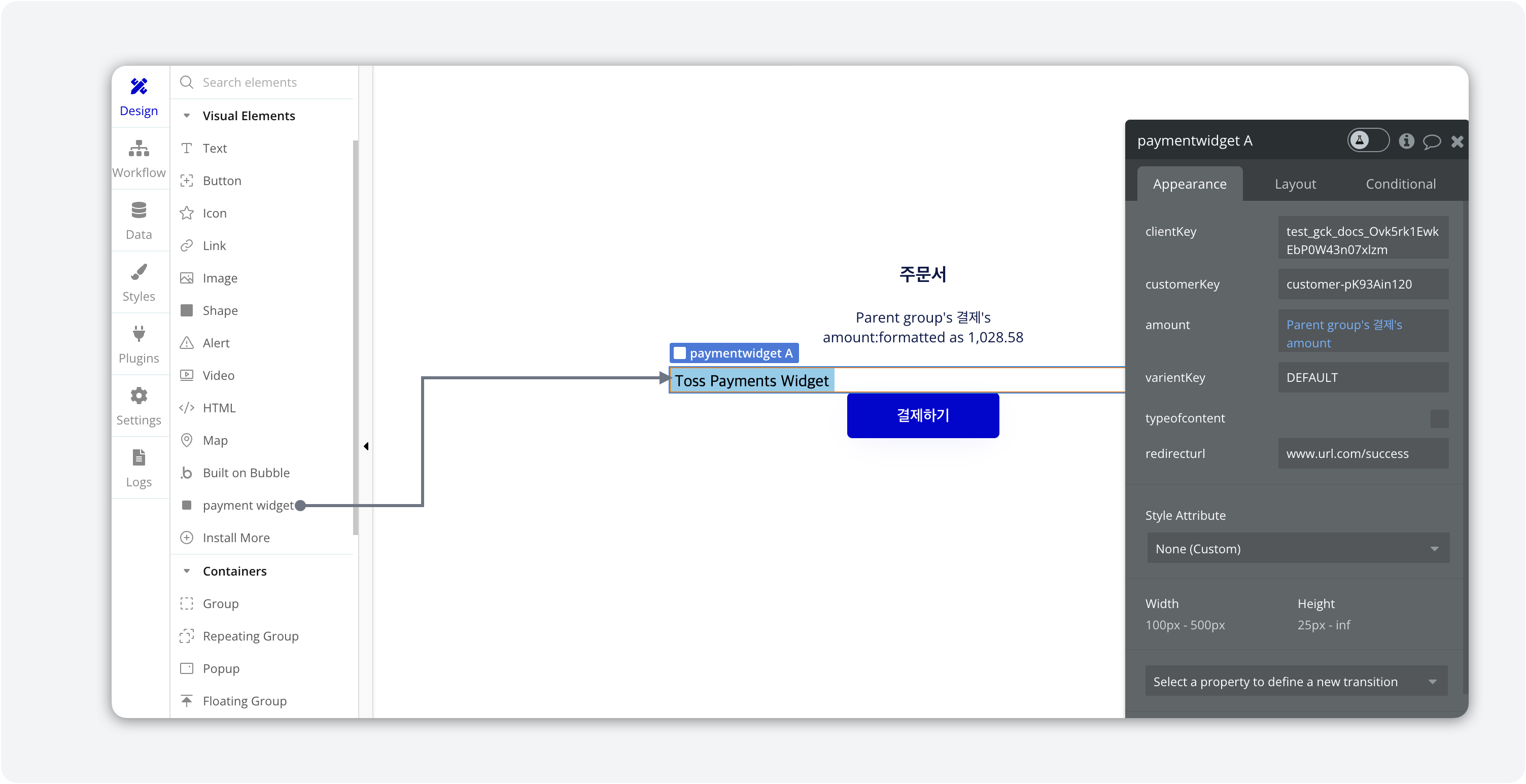Click the property editor scrollbar
This screenshot has width=1526, height=784.
[1466, 447]
